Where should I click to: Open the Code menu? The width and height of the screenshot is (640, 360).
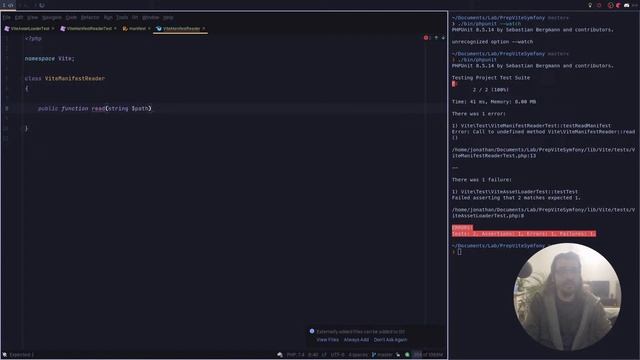[71, 18]
